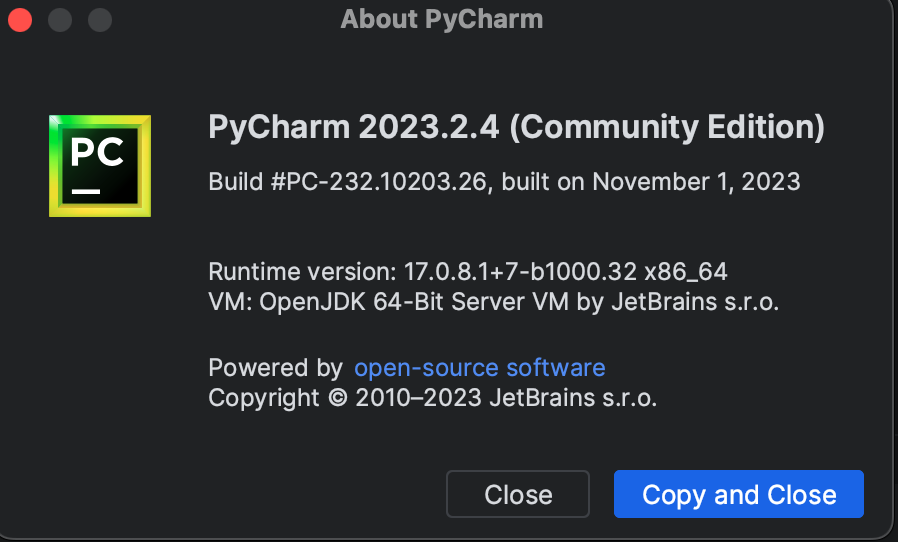Click the PyCharm PC logo icon
Image resolution: width=898 pixels, height=542 pixels.
[100, 165]
